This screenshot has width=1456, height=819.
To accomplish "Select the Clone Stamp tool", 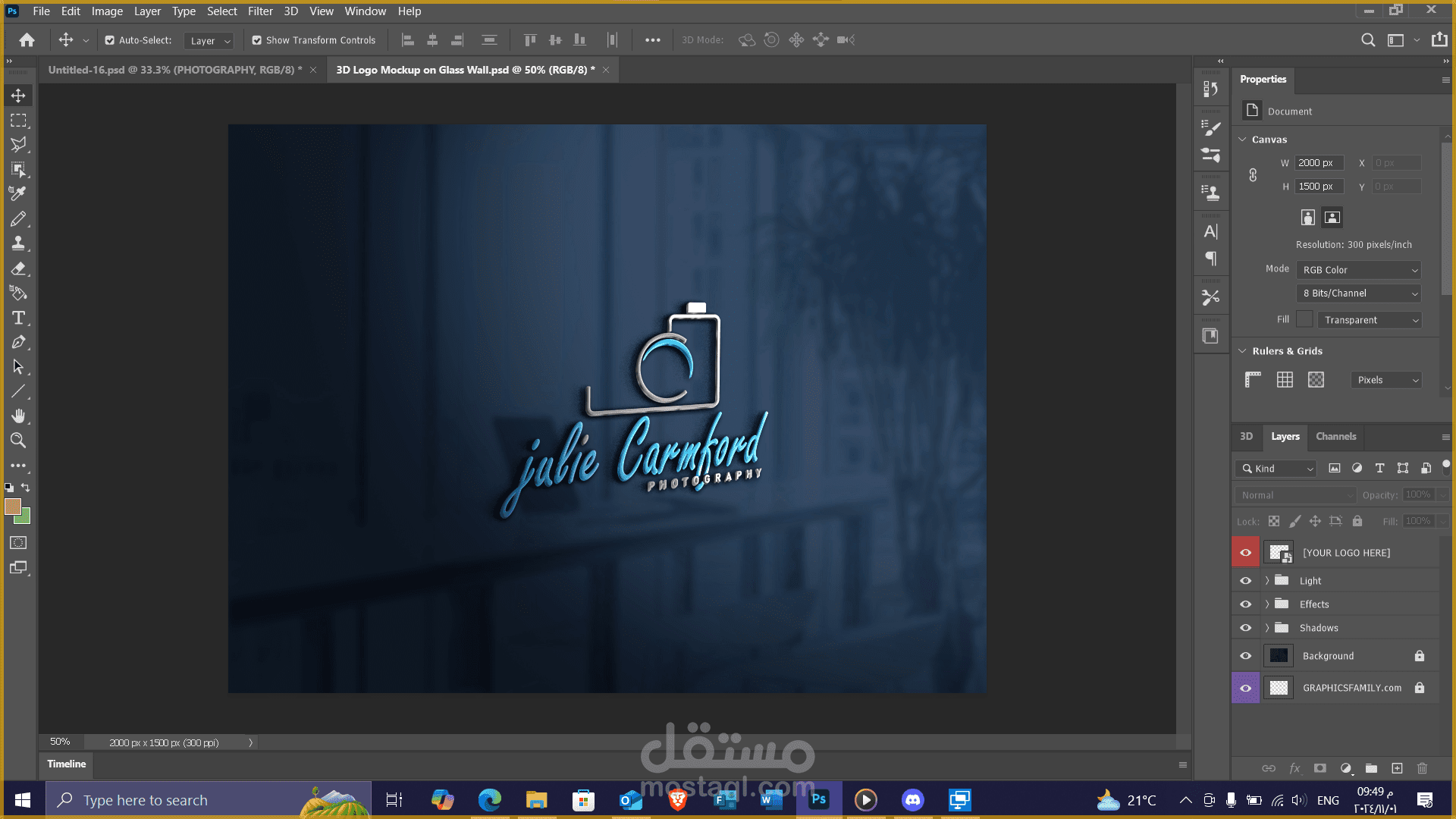I will point(18,243).
